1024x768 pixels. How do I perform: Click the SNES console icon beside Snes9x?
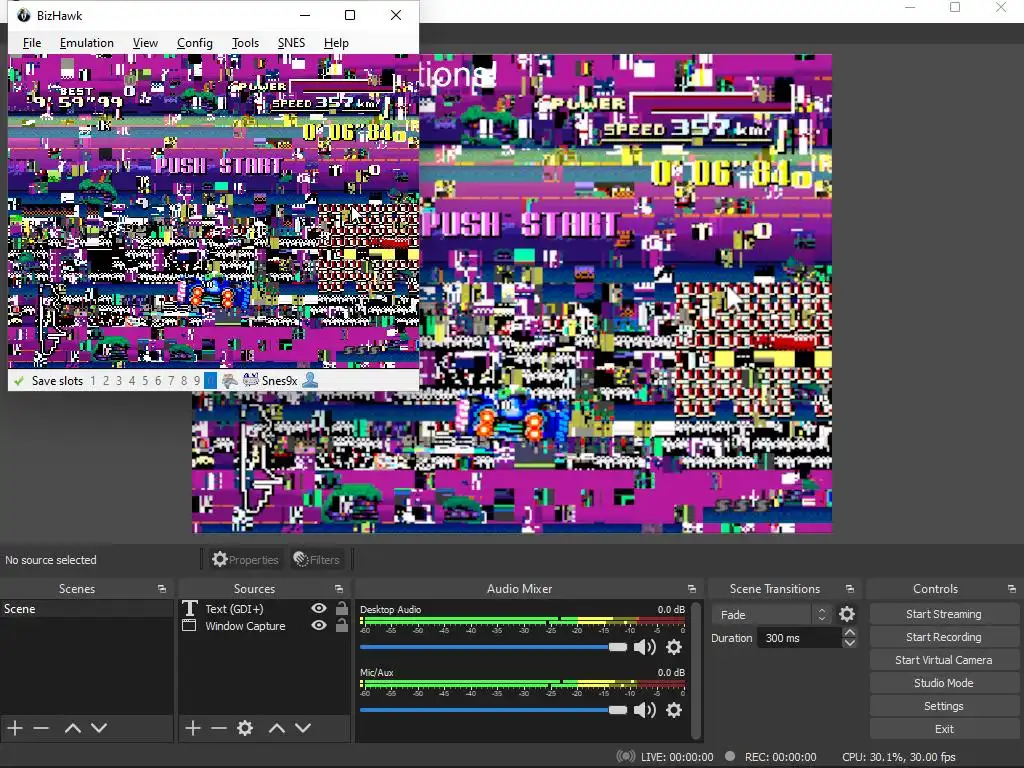tap(251, 380)
